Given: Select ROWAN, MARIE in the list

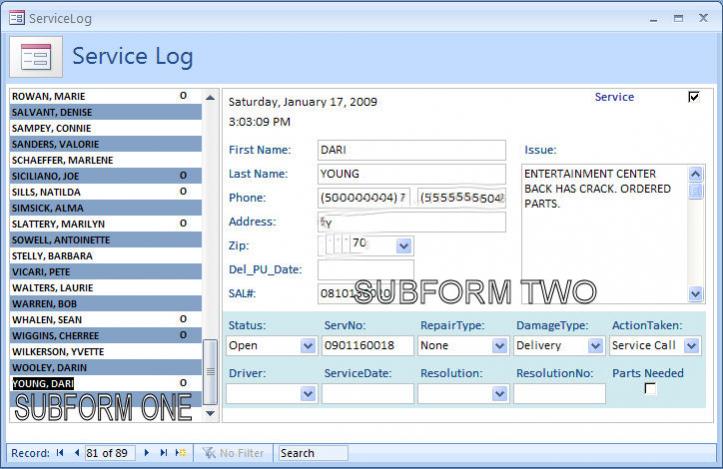Looking at the screenshot, I should [x=106, y=96].
